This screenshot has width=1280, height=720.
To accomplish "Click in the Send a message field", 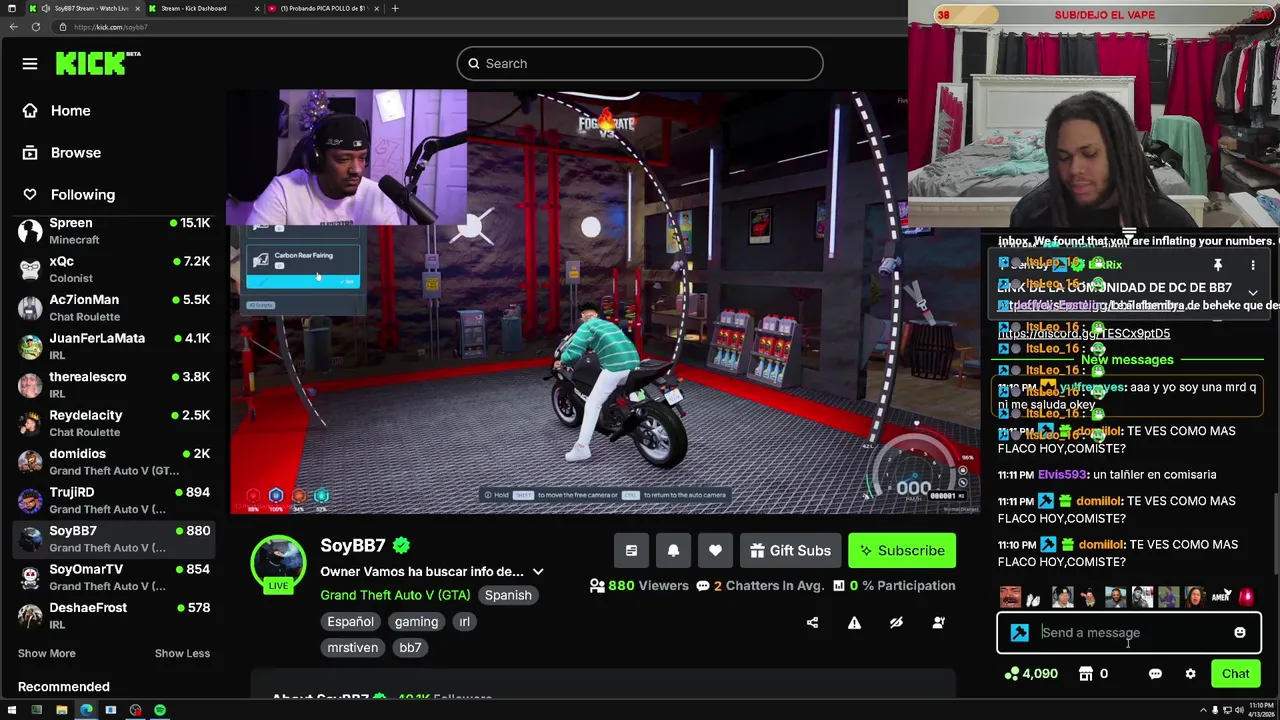I will (x=1128, y=633).
